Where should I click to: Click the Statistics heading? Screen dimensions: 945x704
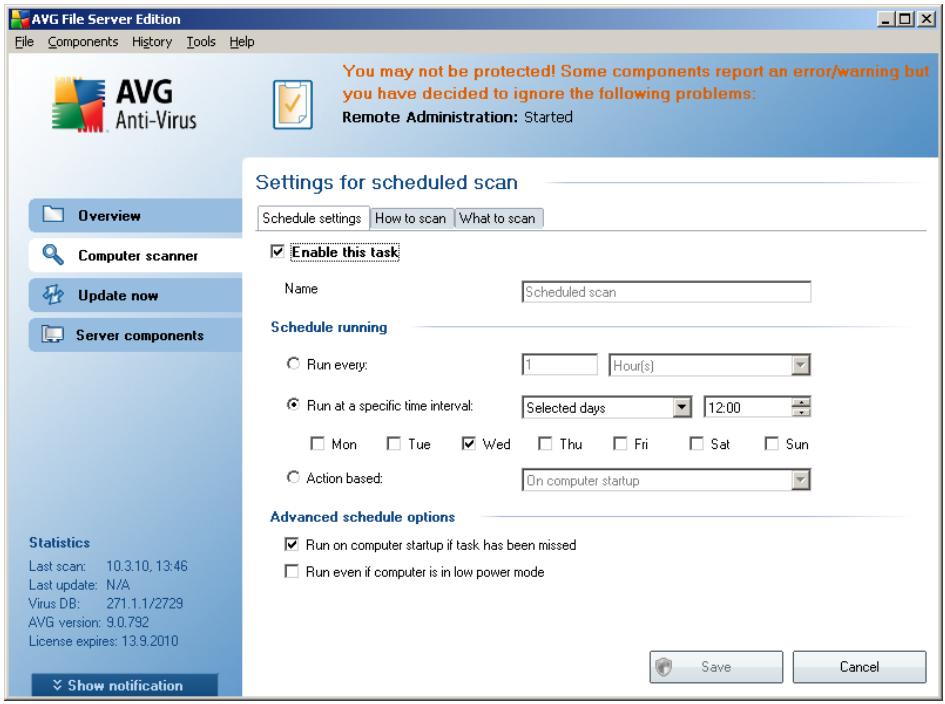click(x=60, y=542)
